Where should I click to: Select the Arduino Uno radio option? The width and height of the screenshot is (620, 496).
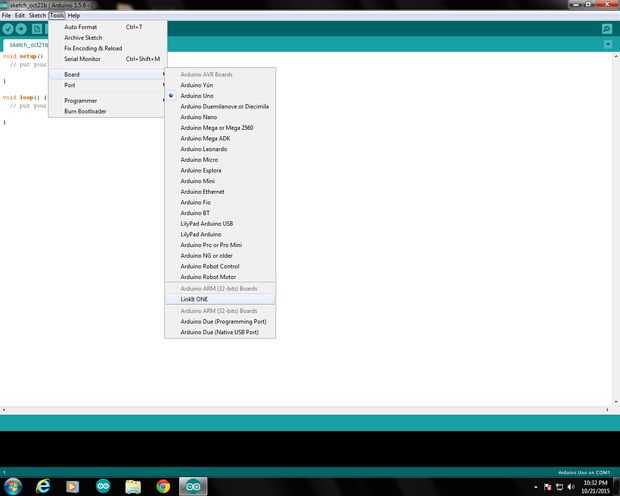pos(220,96)
